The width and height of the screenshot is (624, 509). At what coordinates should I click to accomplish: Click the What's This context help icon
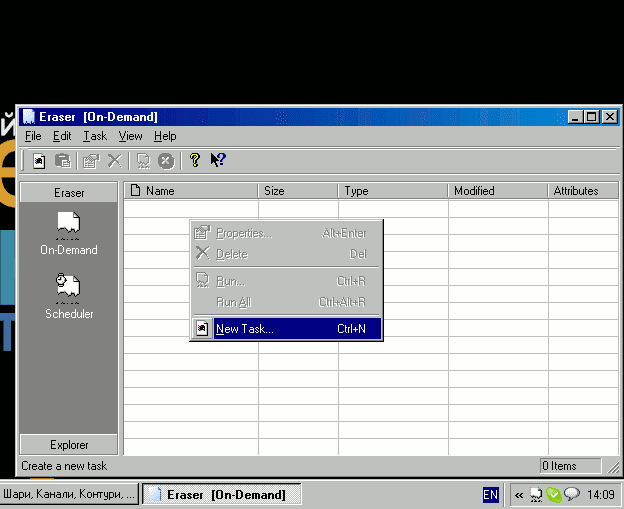[218, 160]
